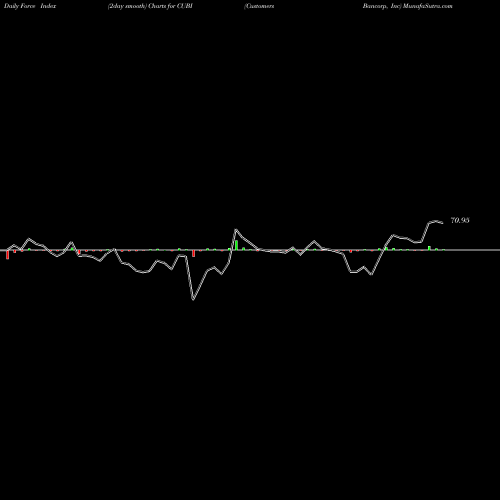This screenshot has width=500, height=500.
Task: Click the tallest green force bar
Action: pyautogui.click(x=236, y=245)
